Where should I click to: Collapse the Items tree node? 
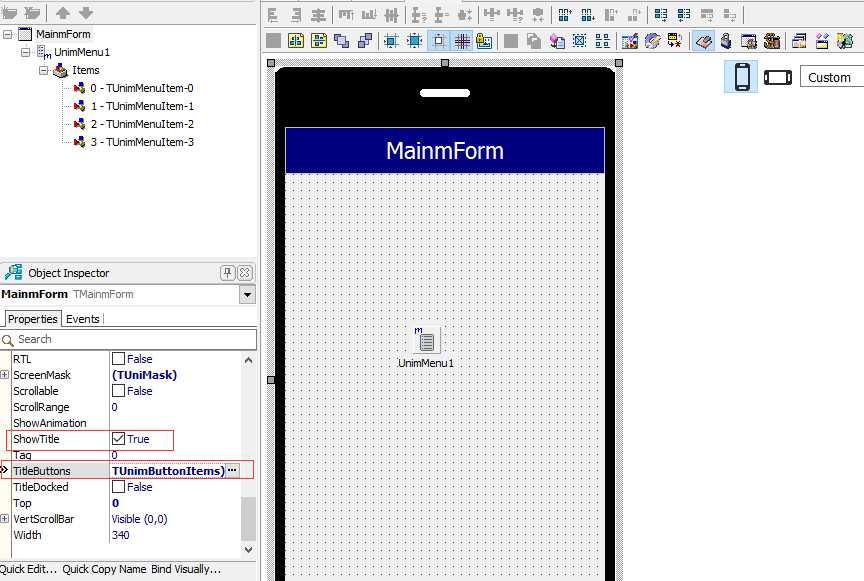(x=44, y=71)
